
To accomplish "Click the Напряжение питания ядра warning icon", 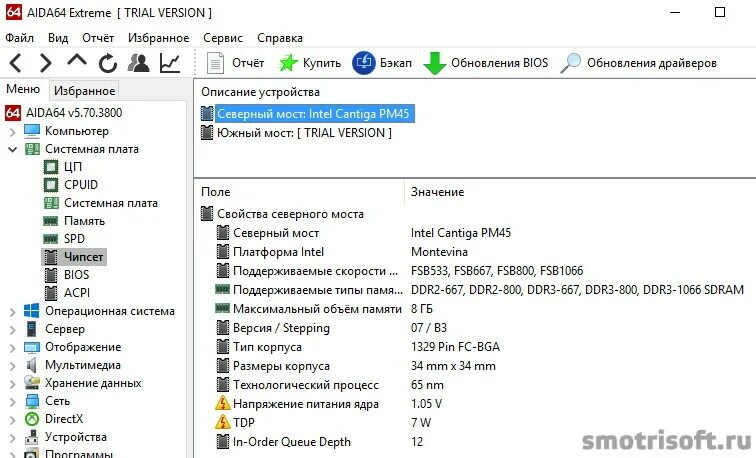I will click(222, 403).
